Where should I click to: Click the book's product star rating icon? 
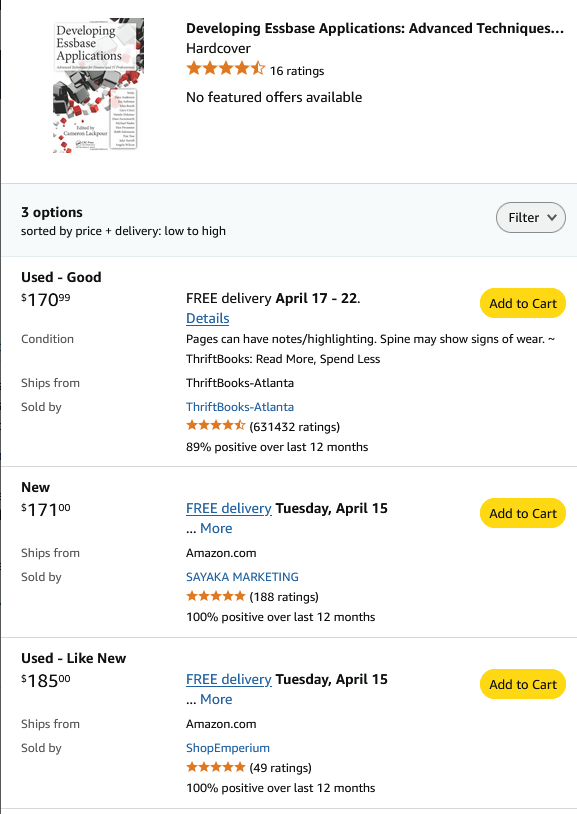226,69
